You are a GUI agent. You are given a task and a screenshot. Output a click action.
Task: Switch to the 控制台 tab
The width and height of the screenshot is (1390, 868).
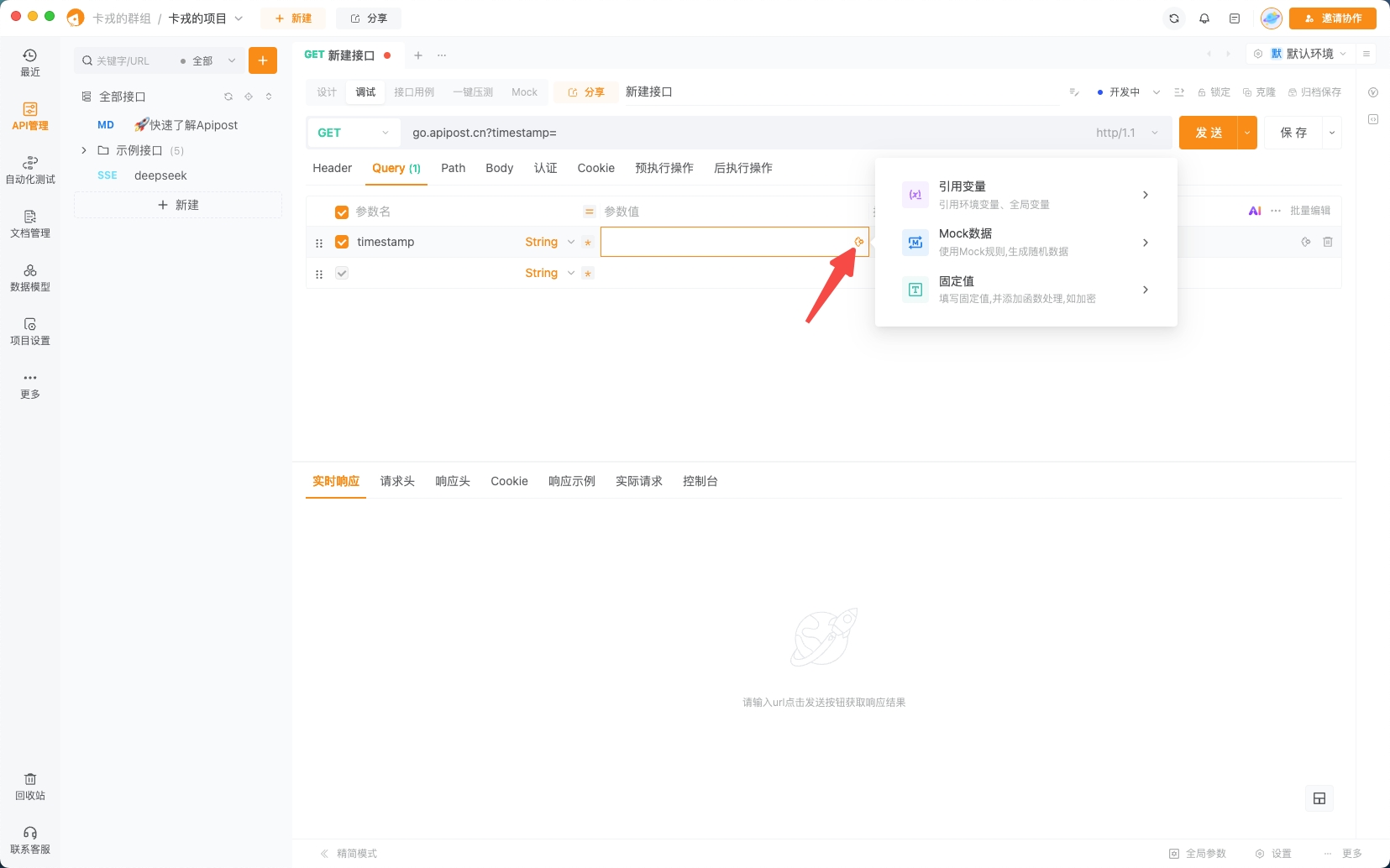pyautogui.click(x=700, y=481)
